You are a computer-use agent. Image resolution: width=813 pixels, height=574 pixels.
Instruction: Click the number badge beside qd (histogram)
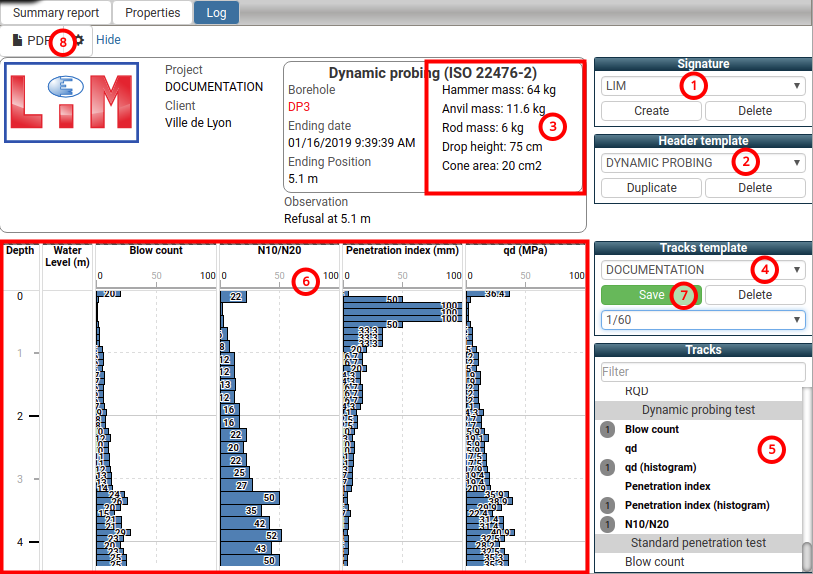click(606, 467)
